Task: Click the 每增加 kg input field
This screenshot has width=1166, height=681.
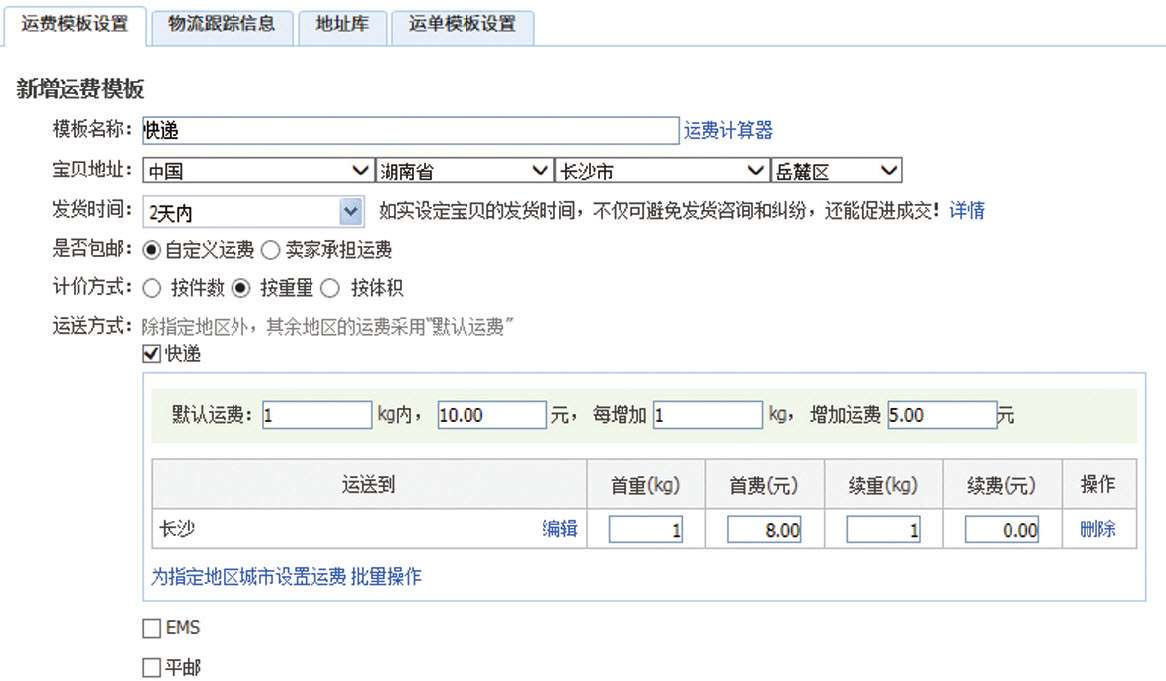Action: point(708,415)
